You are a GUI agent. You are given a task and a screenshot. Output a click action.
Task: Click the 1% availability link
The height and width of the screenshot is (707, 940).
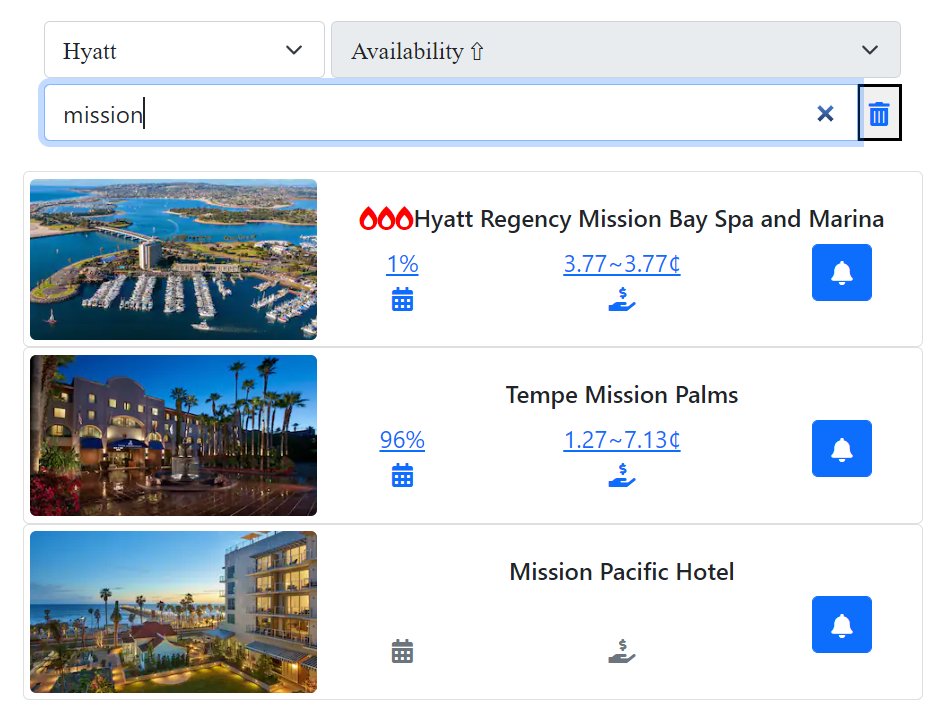click(402, 264)
